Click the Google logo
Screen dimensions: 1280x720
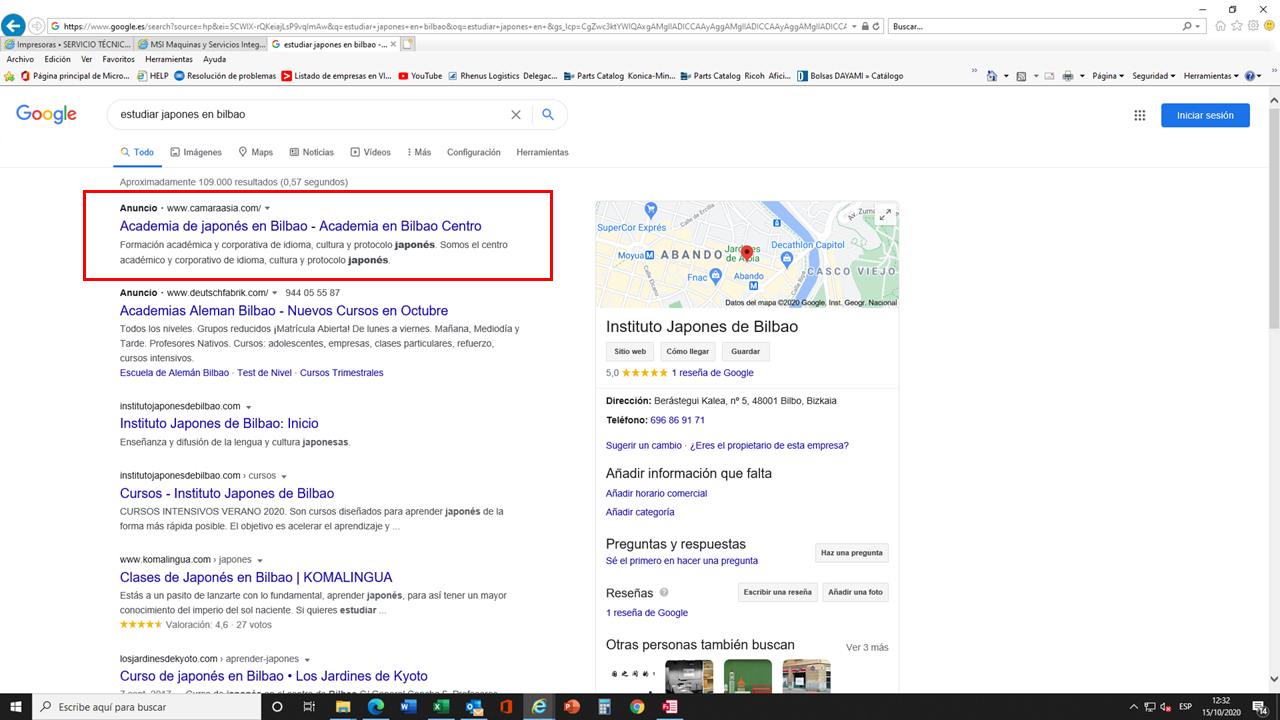46,114
